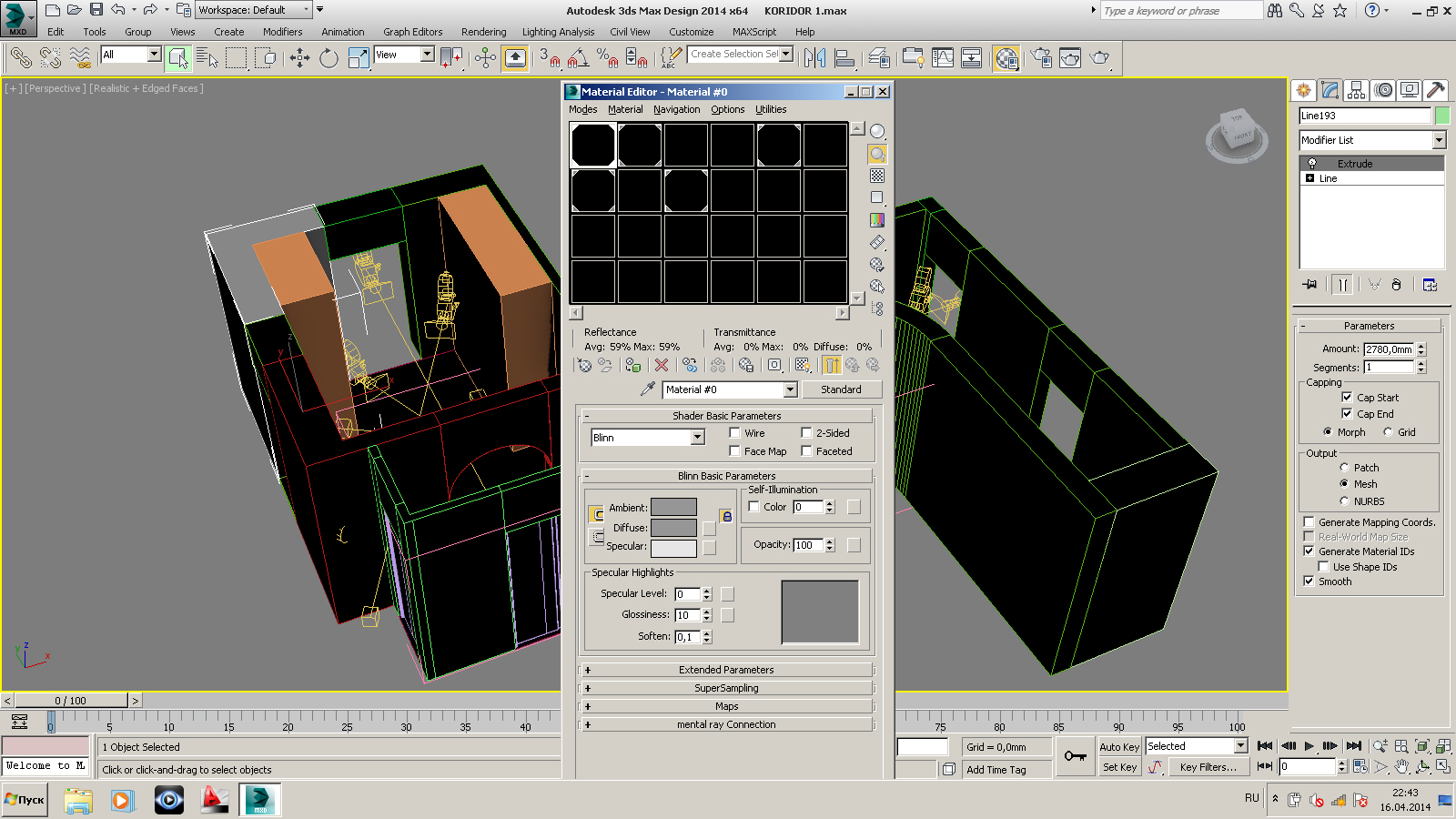
Task: Enable Generate Mapping Coords checkbox
Action: point(1309,522)
